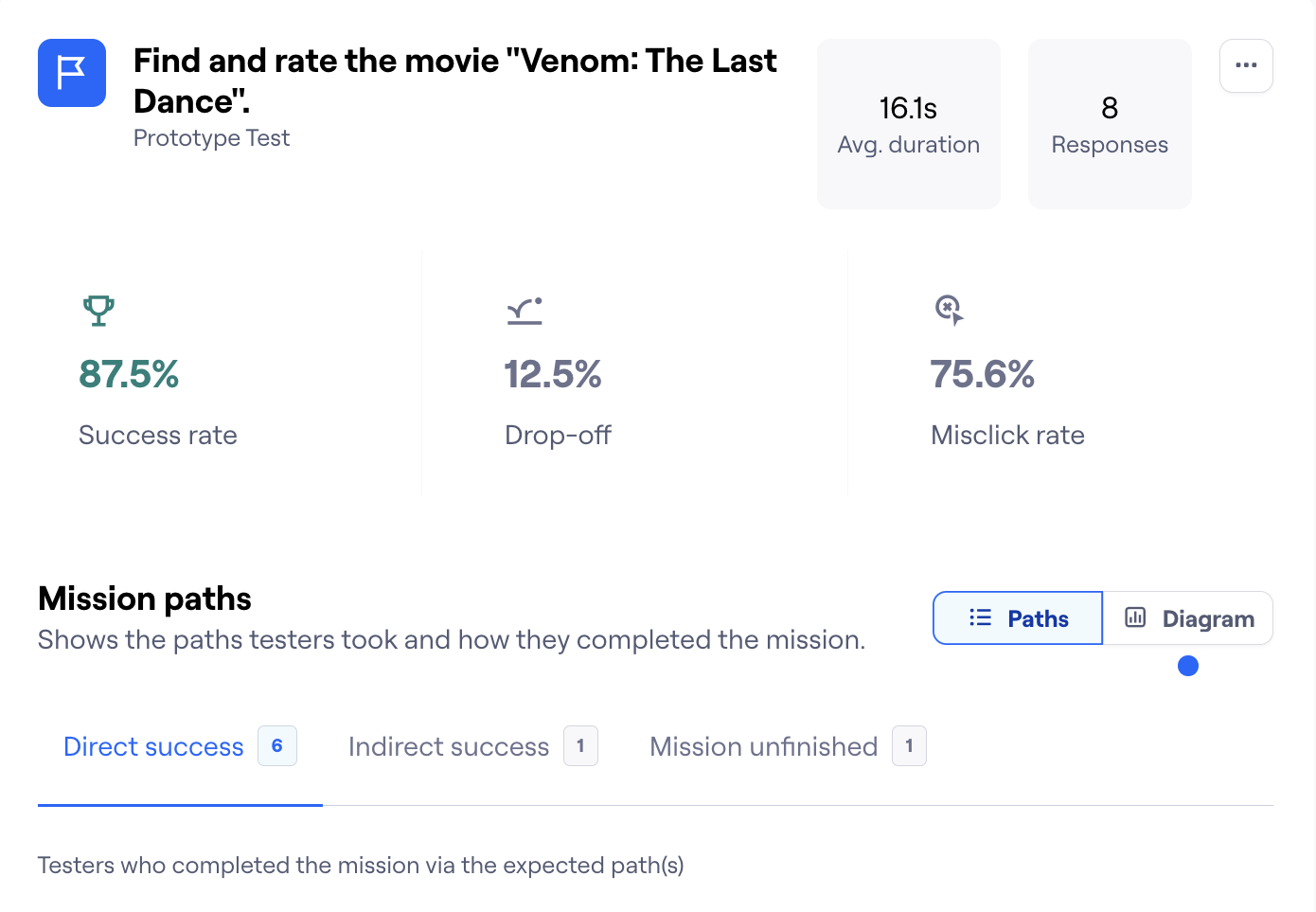This screenshot has width=1316, height=912.
Task: Click the Indirect success count badge 1
Action: 580,746
